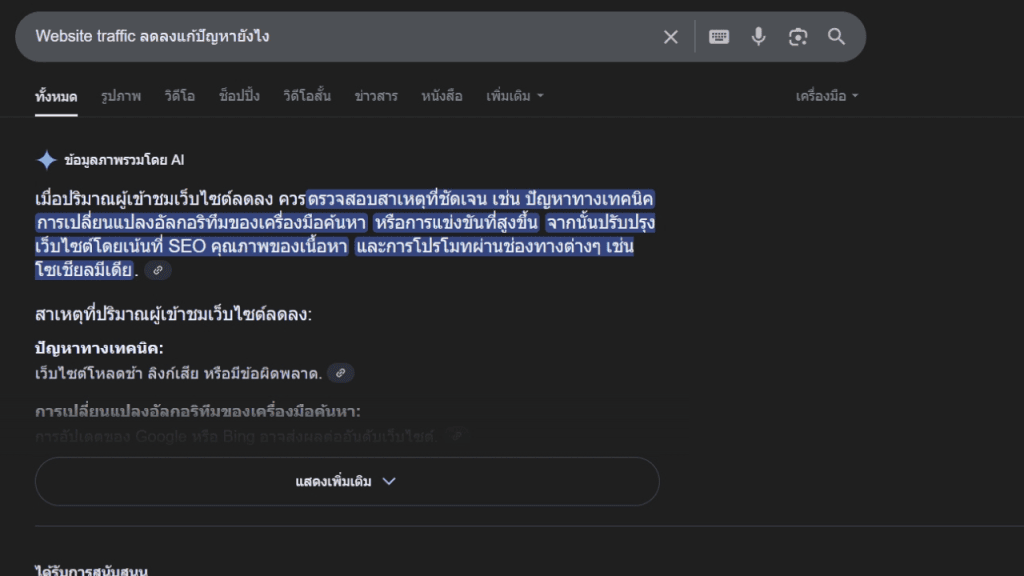Activate voice search with the microphone icon

coord(758,36)
